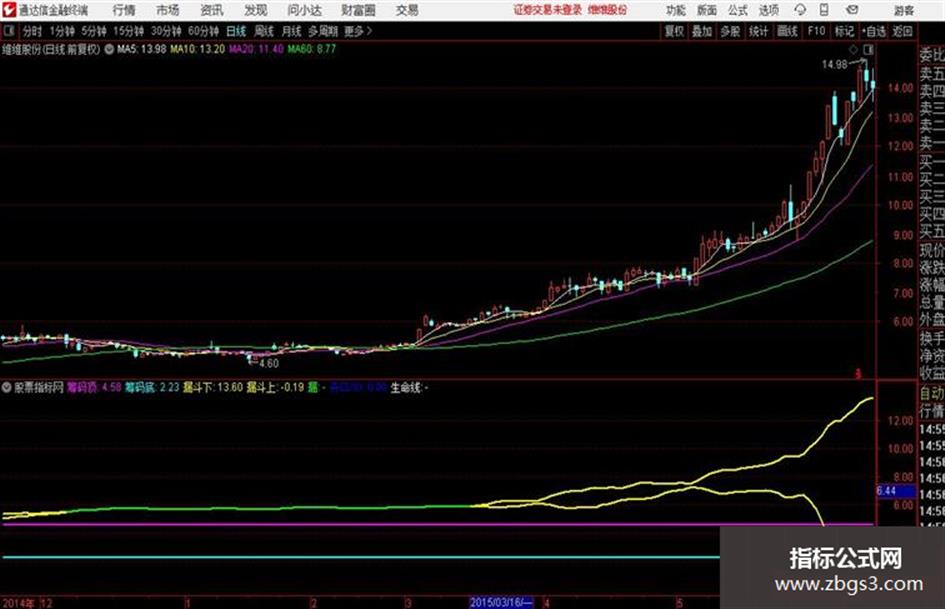Click the 返回 back button
This screenshot has width=945, height=609.
tap(902, 31)
